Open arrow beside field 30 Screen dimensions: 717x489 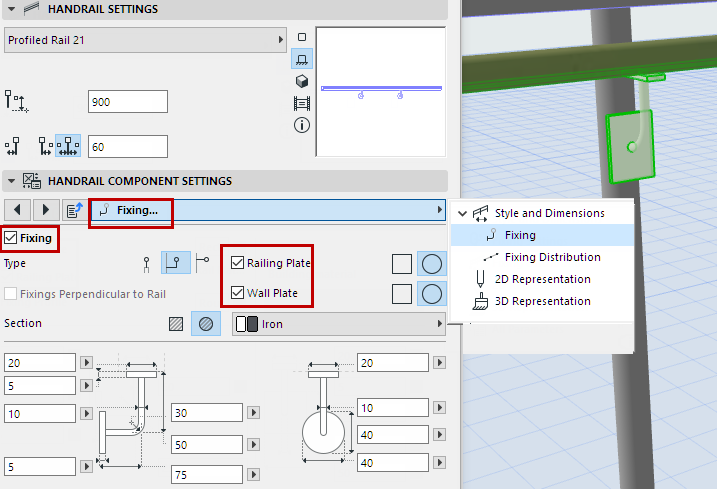click(x=253, y=413)
